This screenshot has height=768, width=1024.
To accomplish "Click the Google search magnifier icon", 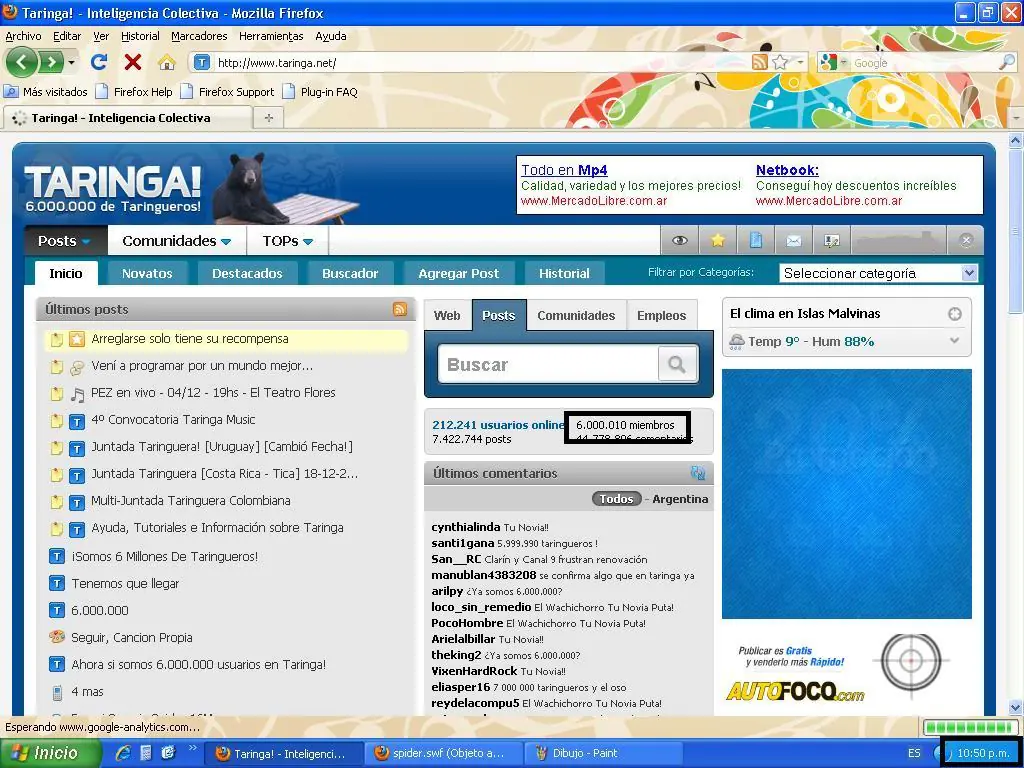I will [x=1007, y=63].
